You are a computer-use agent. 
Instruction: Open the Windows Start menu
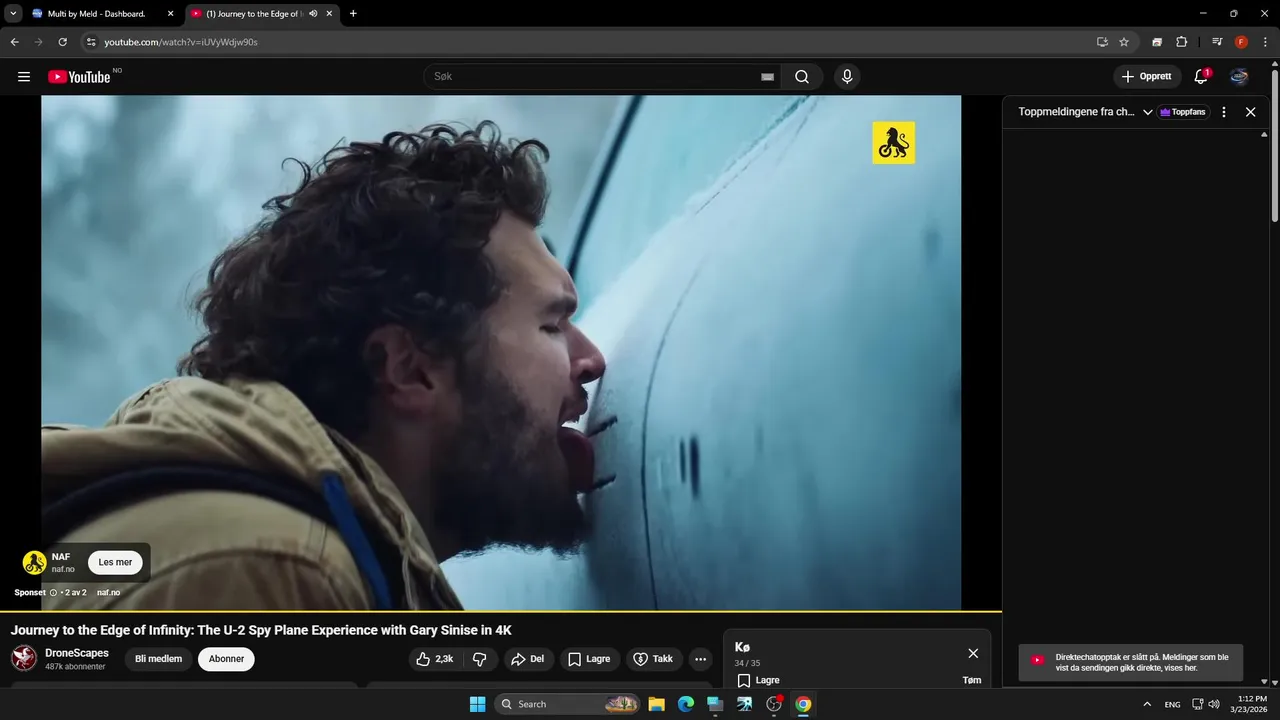[x=477, y=704]
